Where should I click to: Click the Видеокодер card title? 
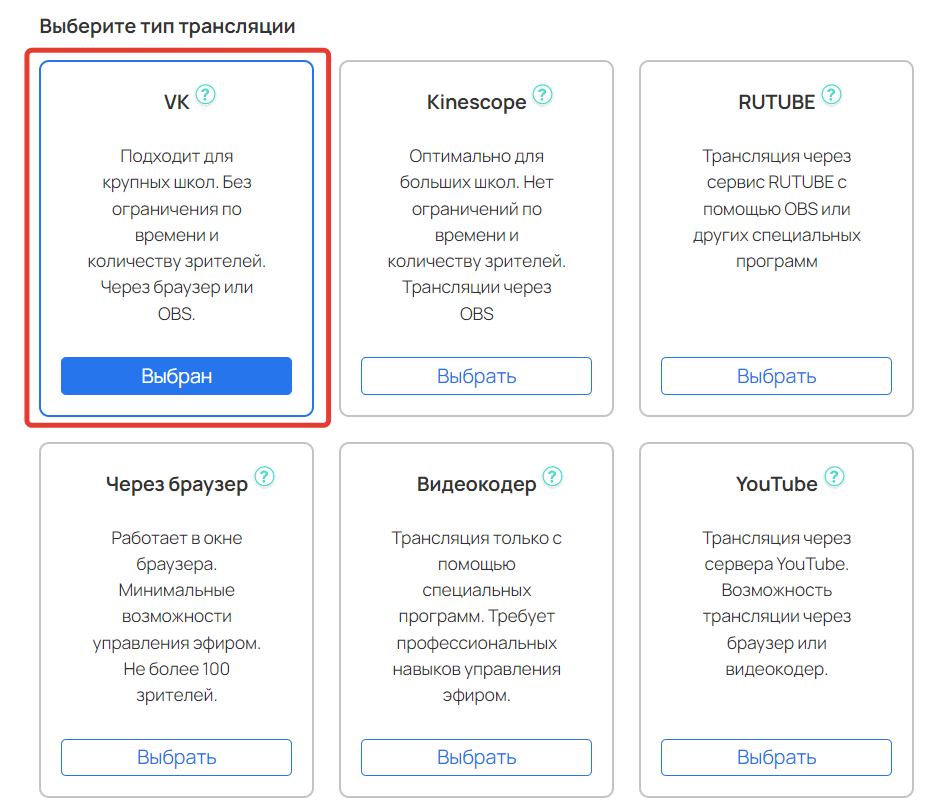pos(476,484)
